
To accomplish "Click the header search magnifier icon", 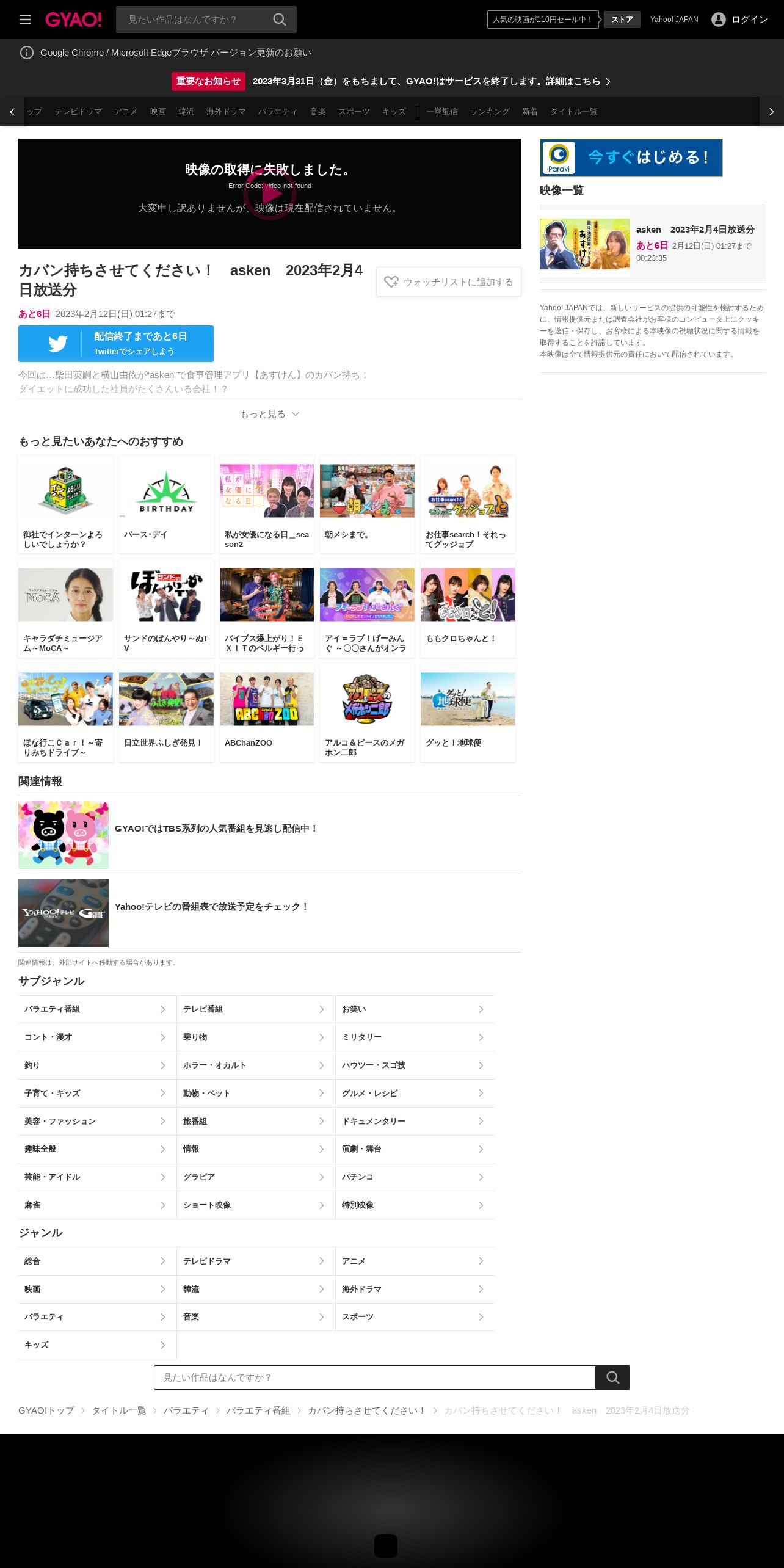I will pyautogui.click(x=280, y=20).
